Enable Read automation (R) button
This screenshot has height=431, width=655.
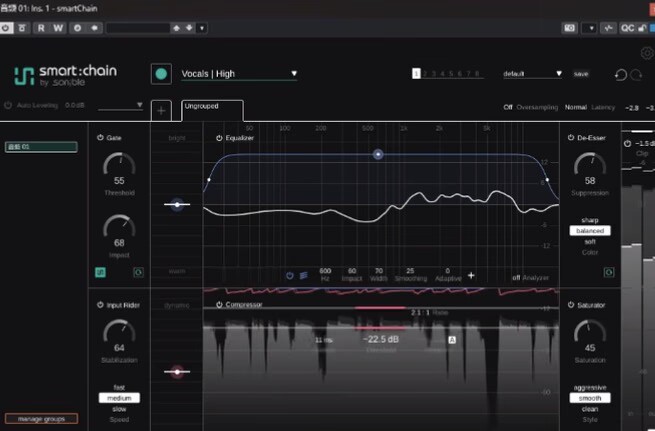41,28
